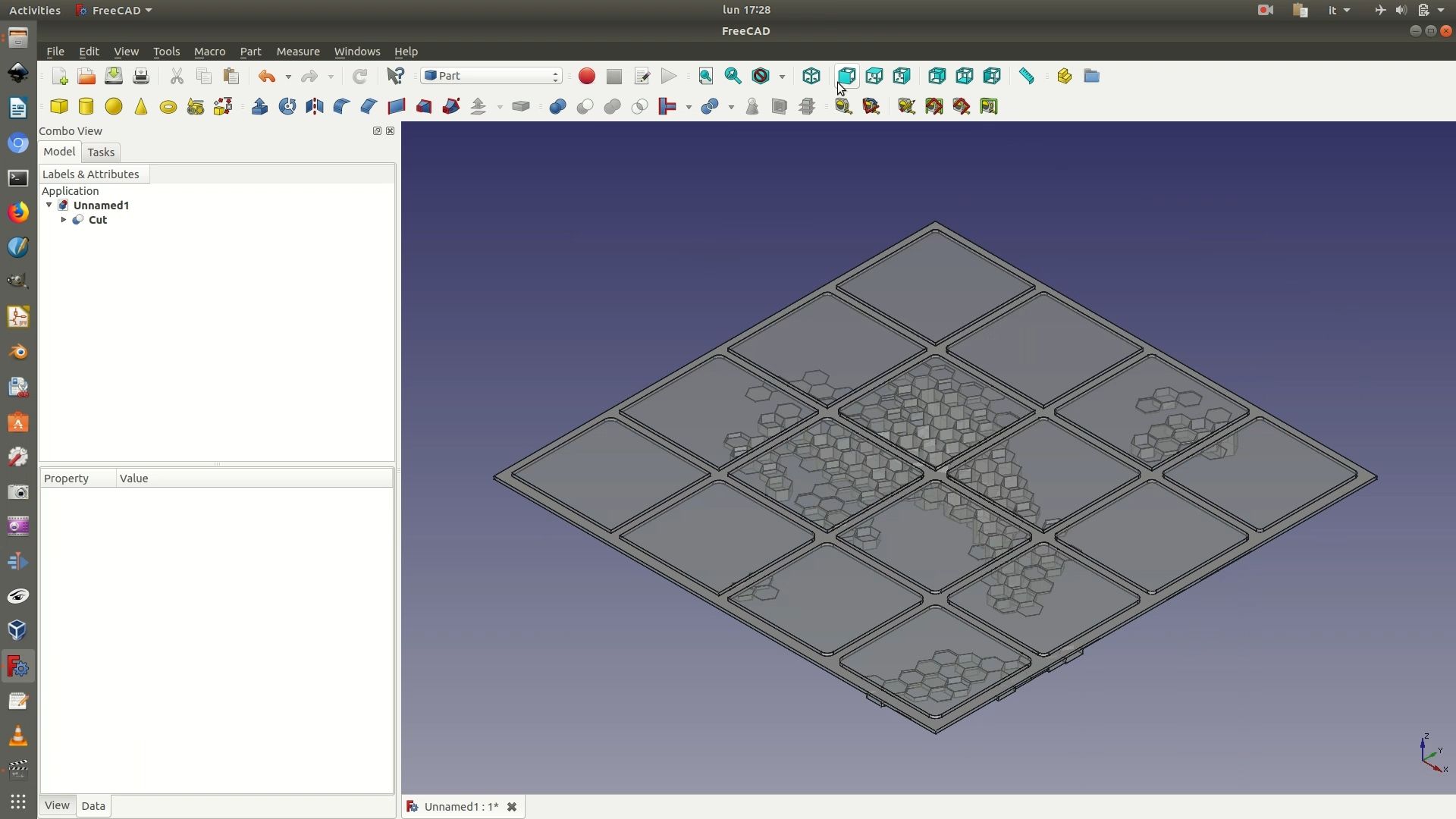Image resolution: width=1456 pixels, height=819 pixels.
Task: Switch to the Data property tab
Action: (93, 806)
